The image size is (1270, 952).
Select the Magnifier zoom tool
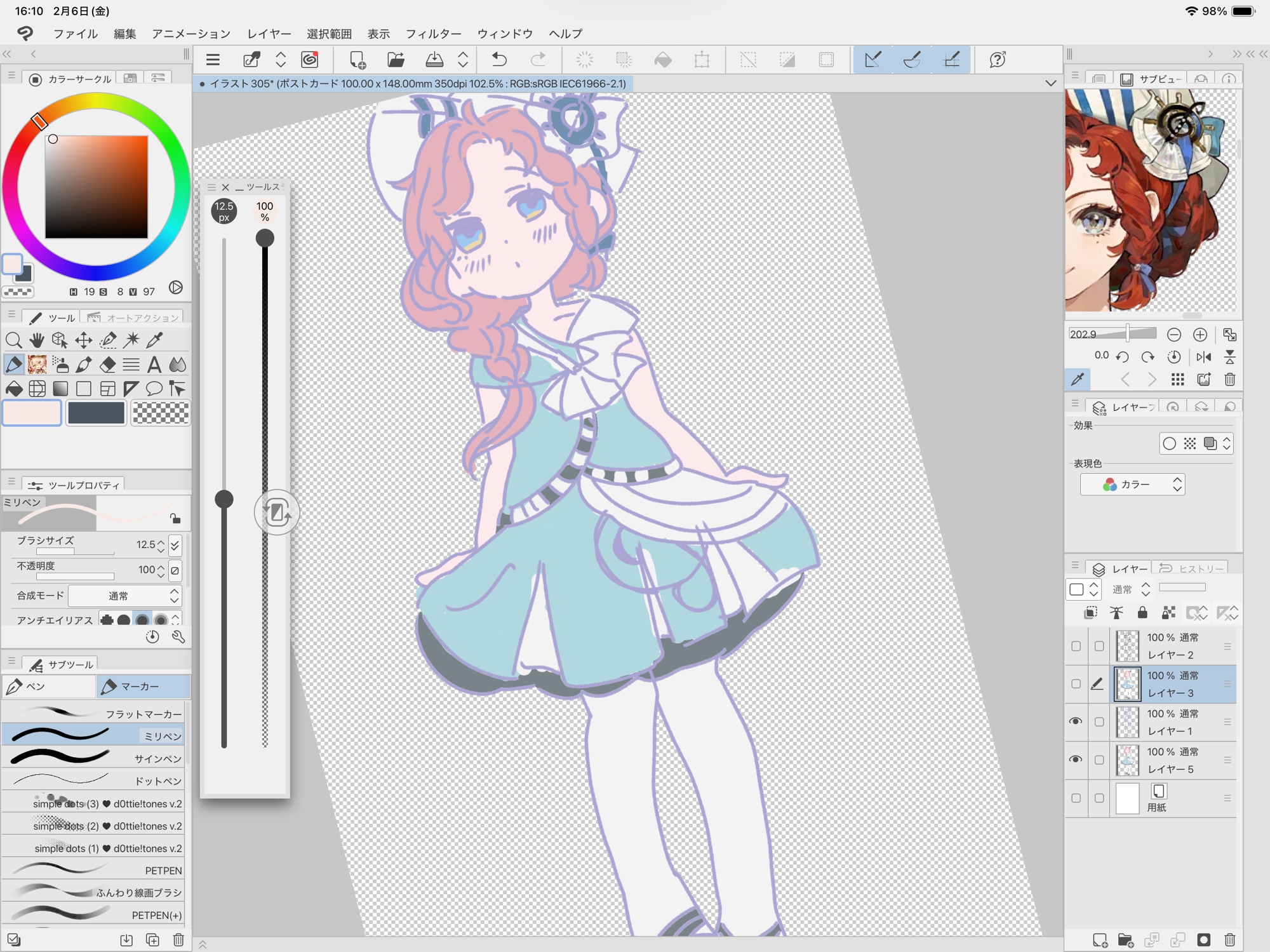coord(14,340)
